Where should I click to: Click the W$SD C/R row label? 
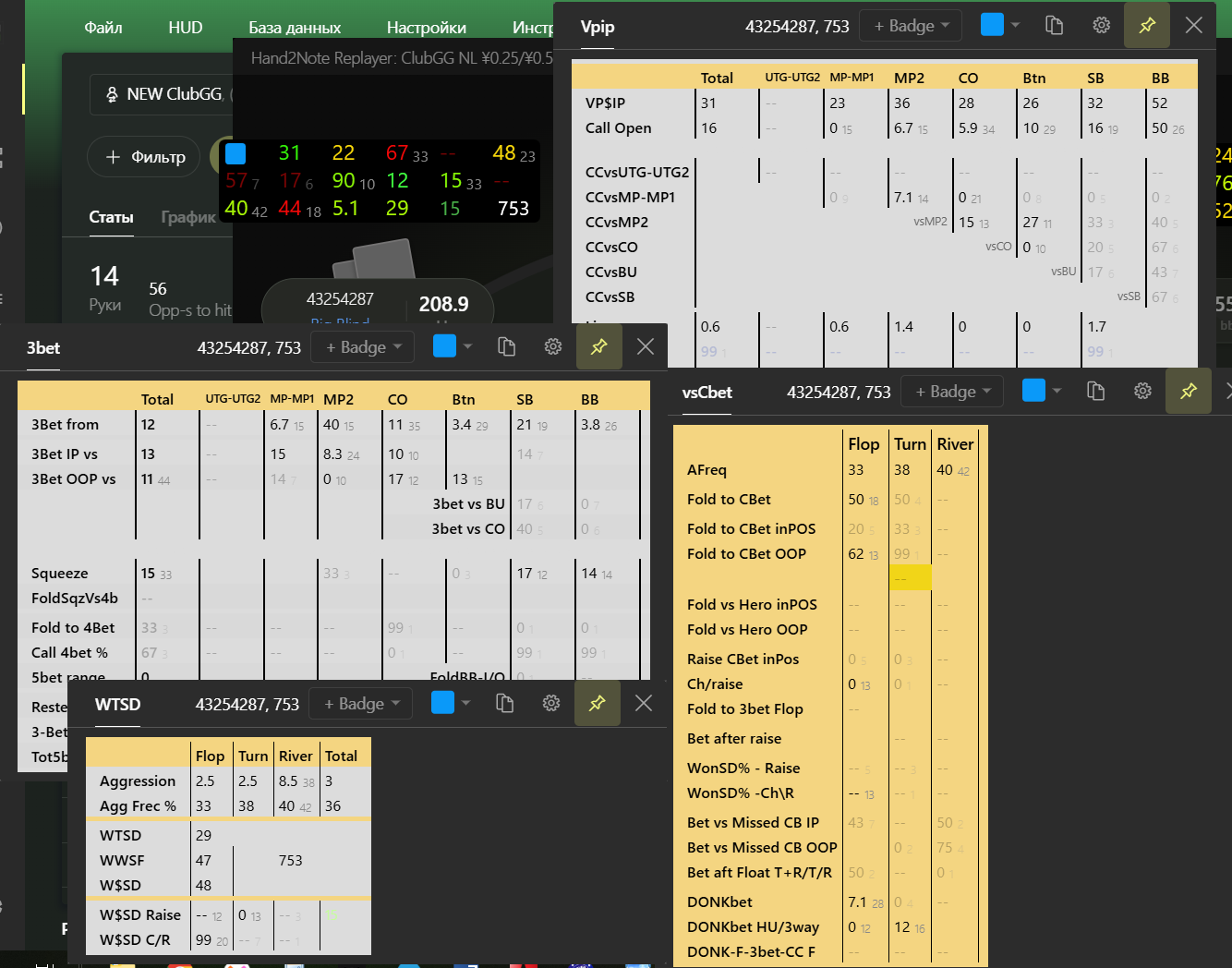[135, 939]
